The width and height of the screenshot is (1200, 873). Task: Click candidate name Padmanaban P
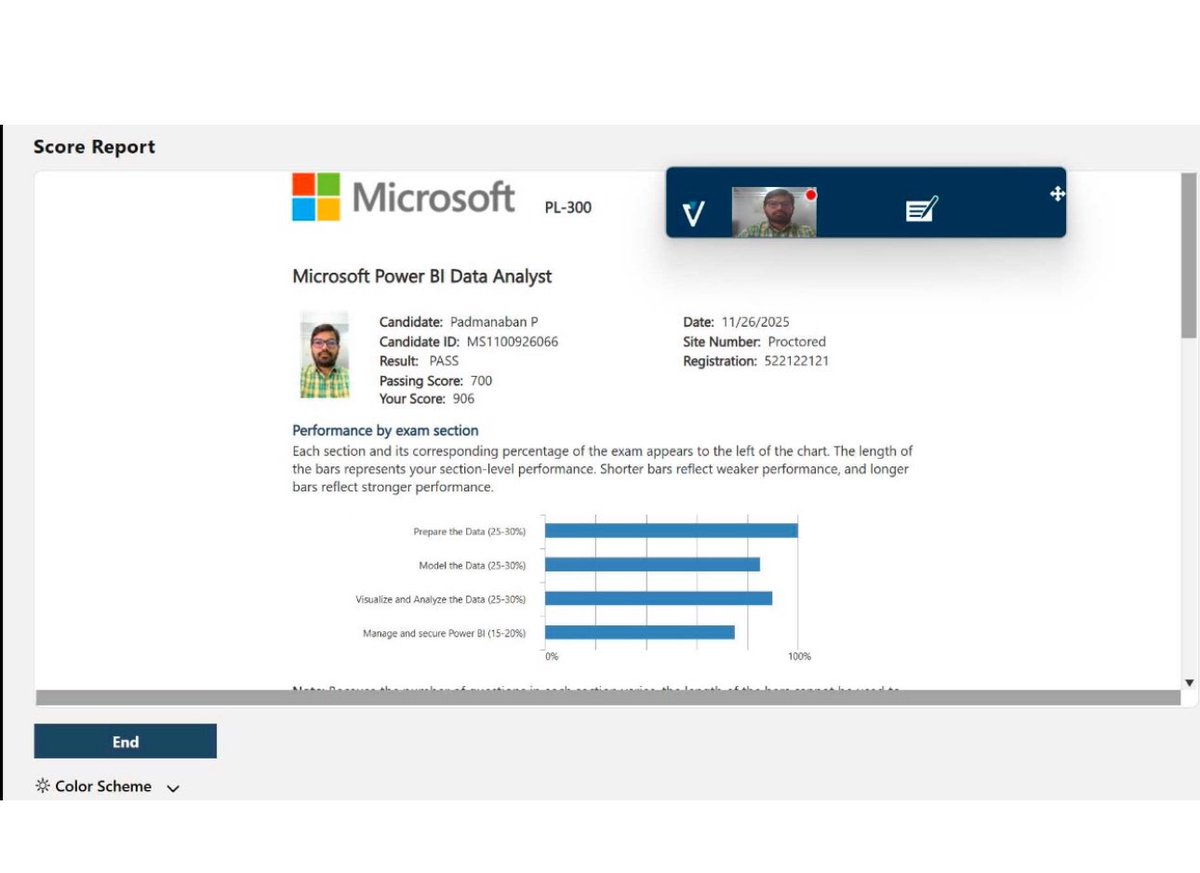(493, 322)
